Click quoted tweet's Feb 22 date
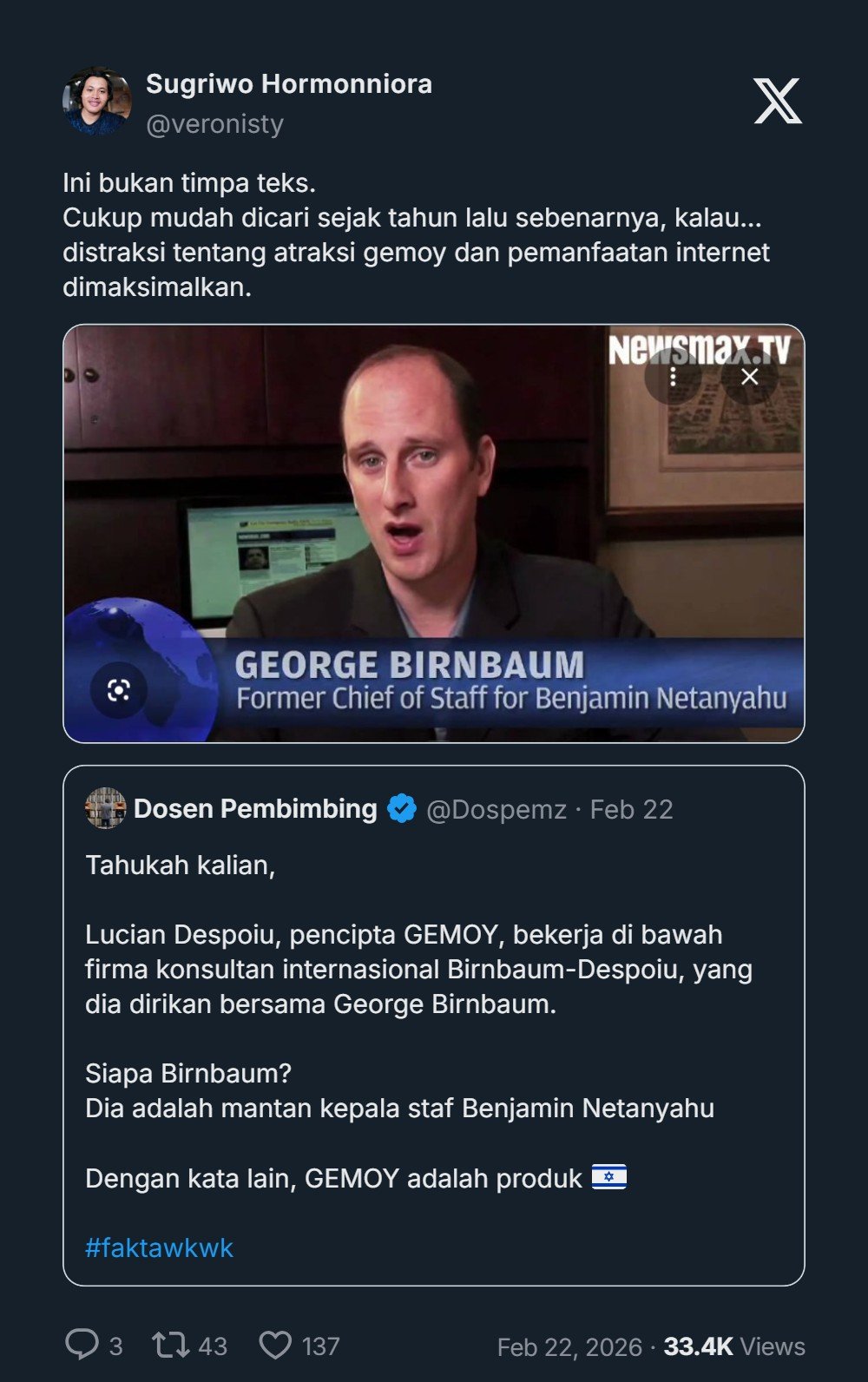Screen dimensions: 868x1382 632,809
